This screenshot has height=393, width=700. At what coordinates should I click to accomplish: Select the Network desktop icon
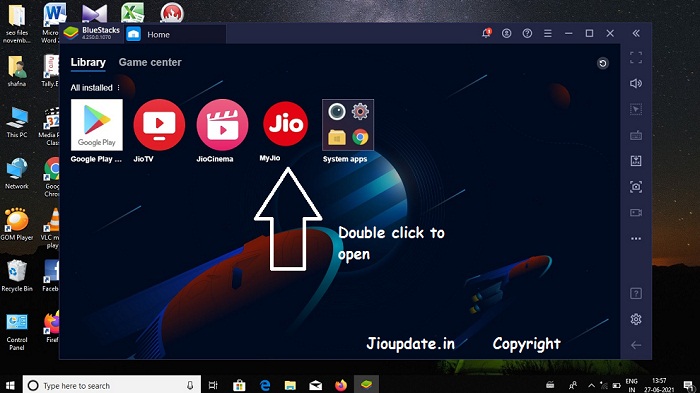[x=17, y=173]
